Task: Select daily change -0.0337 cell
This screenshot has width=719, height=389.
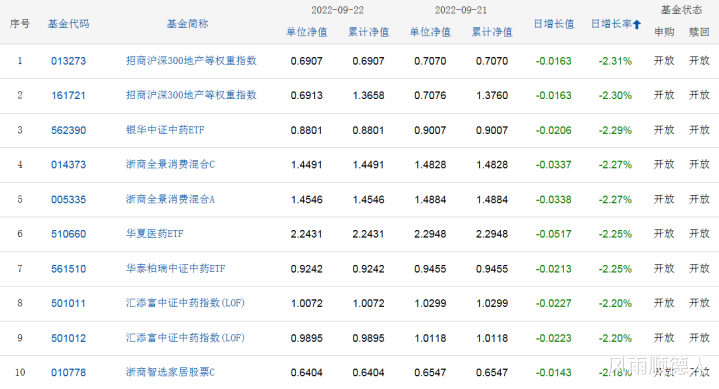Action: [553, 165]
